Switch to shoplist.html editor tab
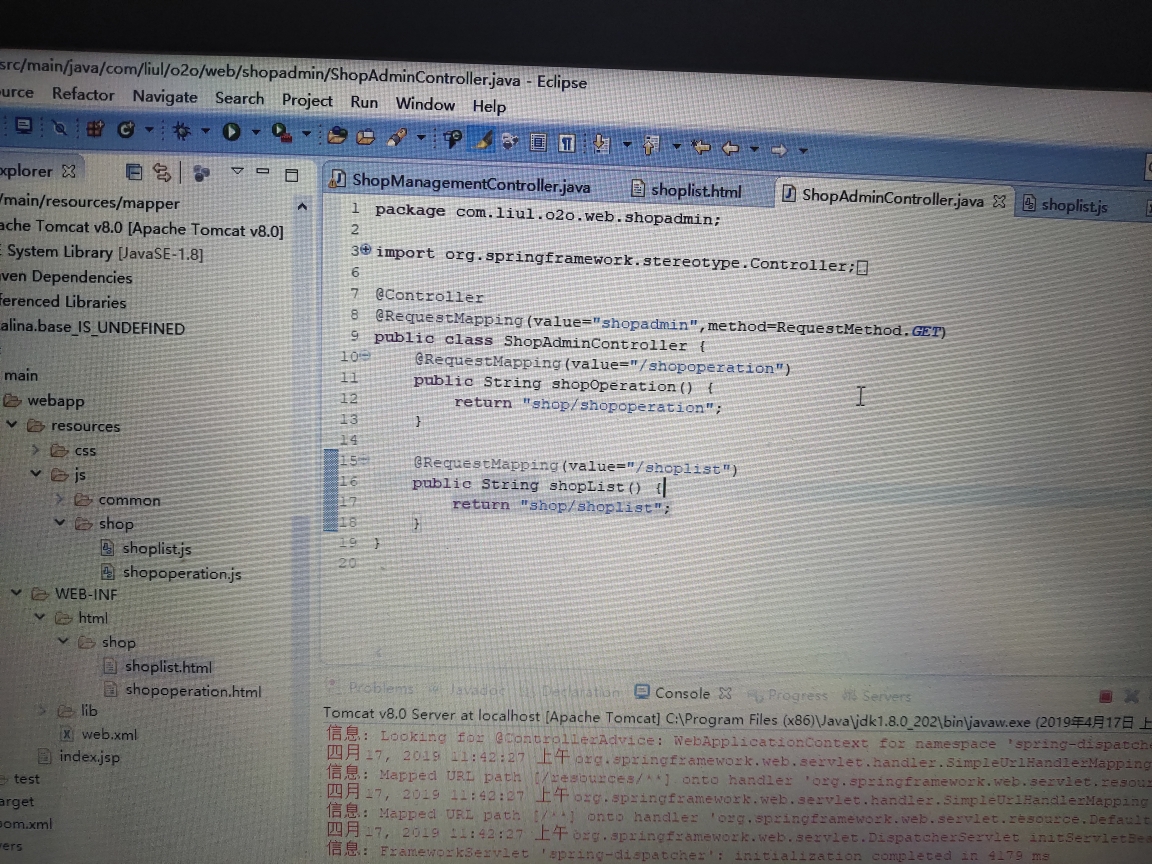The height and width of the screenshot is (864, 1152). [686, 190]
